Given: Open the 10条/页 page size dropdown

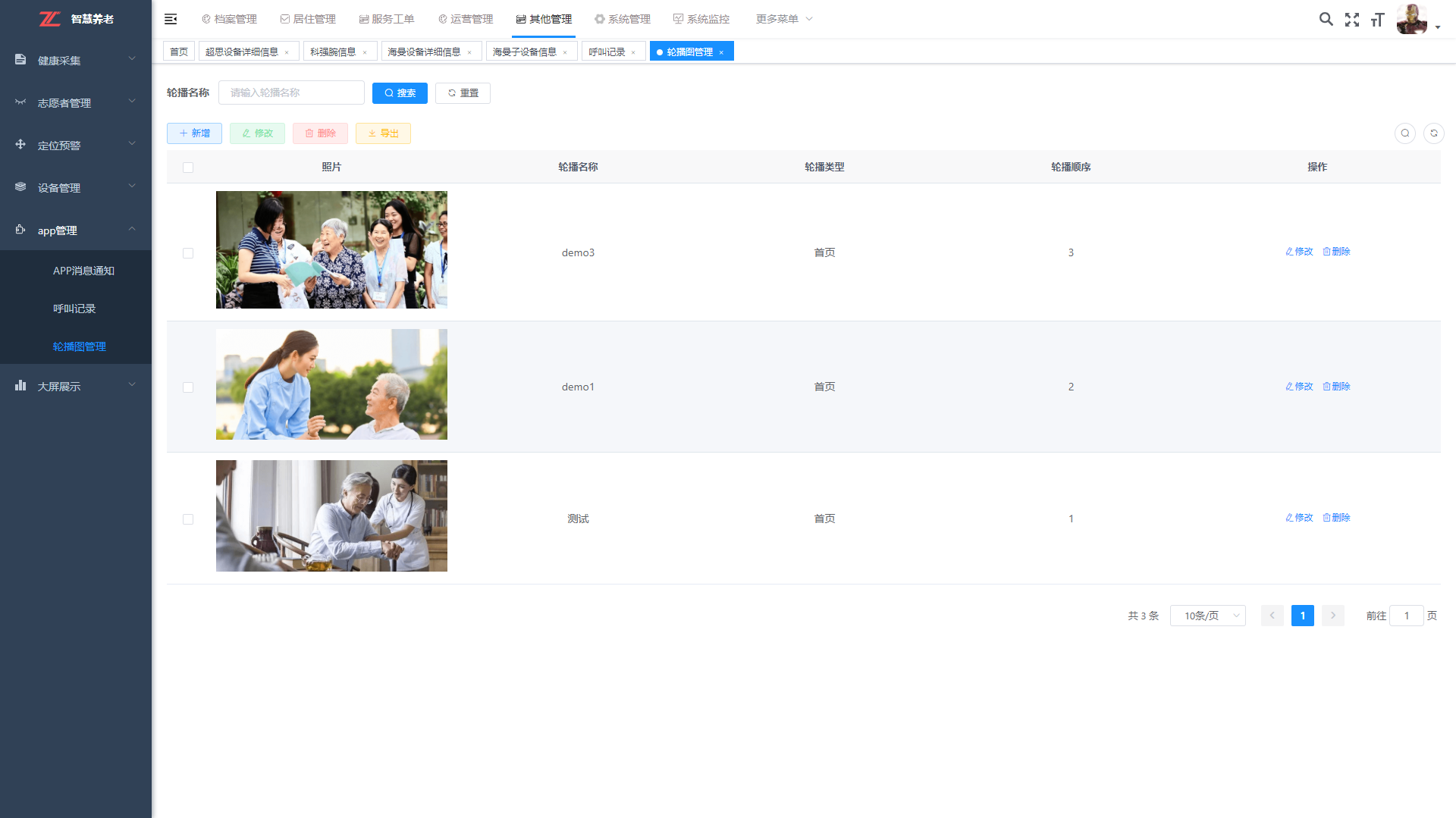Looking at the screenshot, I should pyautogui.click(x=1207, y=616).
